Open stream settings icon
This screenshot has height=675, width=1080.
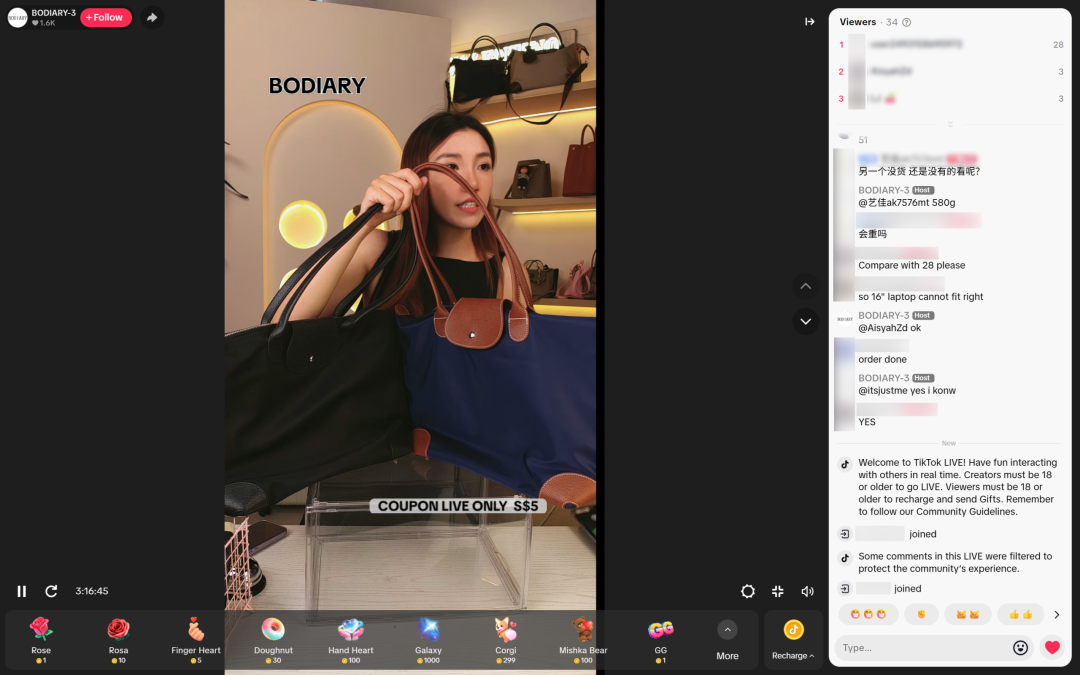click(748, 591)
